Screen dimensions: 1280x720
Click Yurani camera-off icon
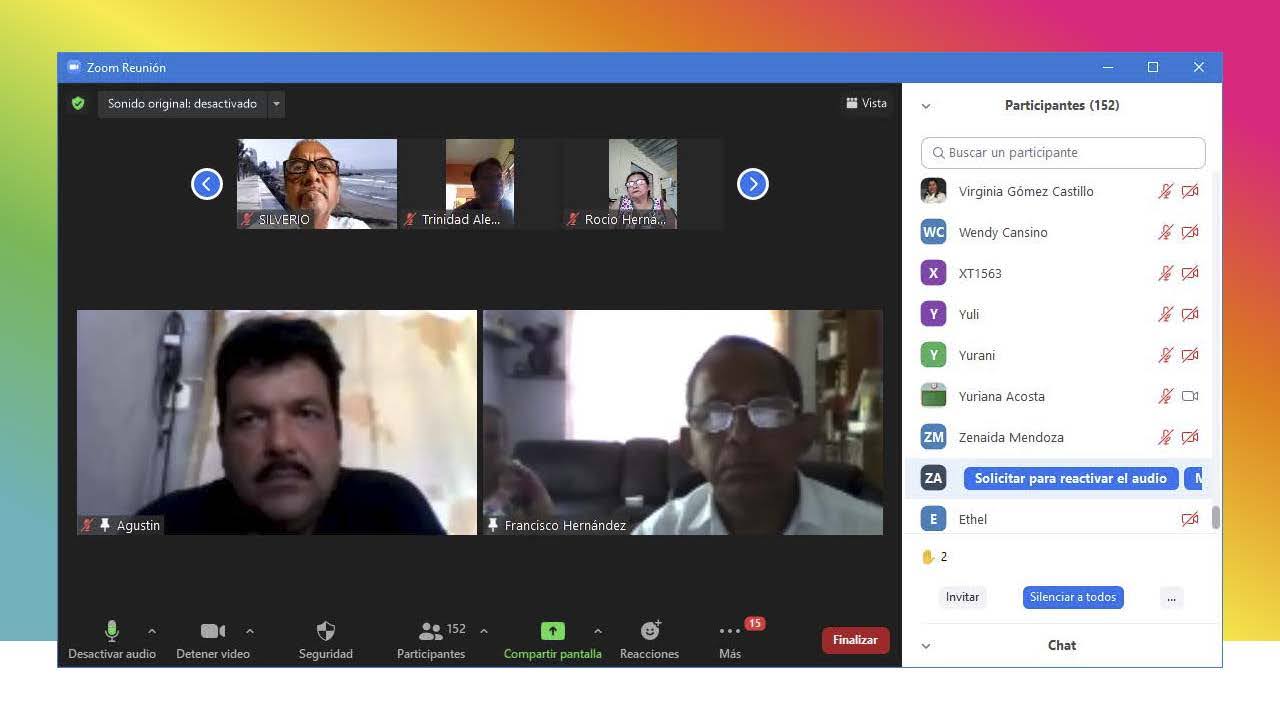(x=1190, y=355)
